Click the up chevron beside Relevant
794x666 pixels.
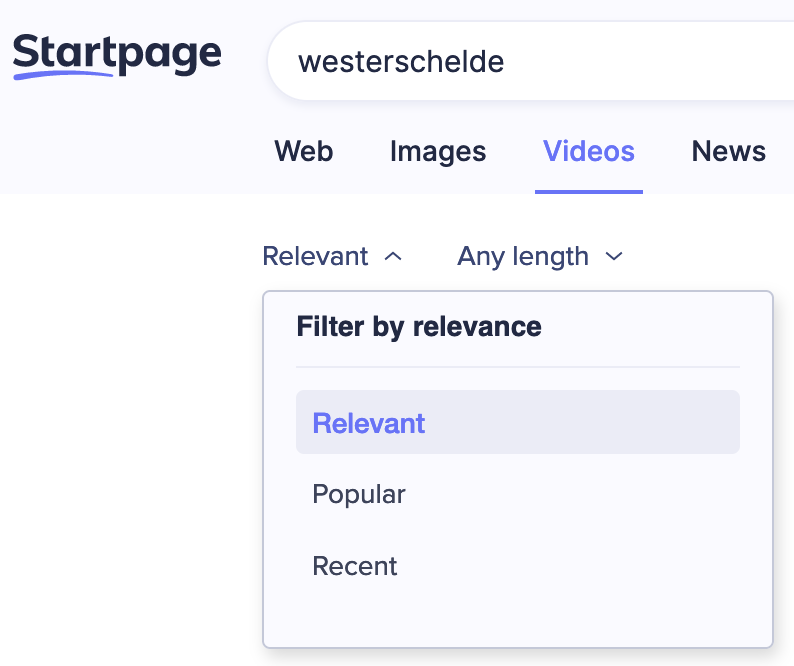[393, 257]
